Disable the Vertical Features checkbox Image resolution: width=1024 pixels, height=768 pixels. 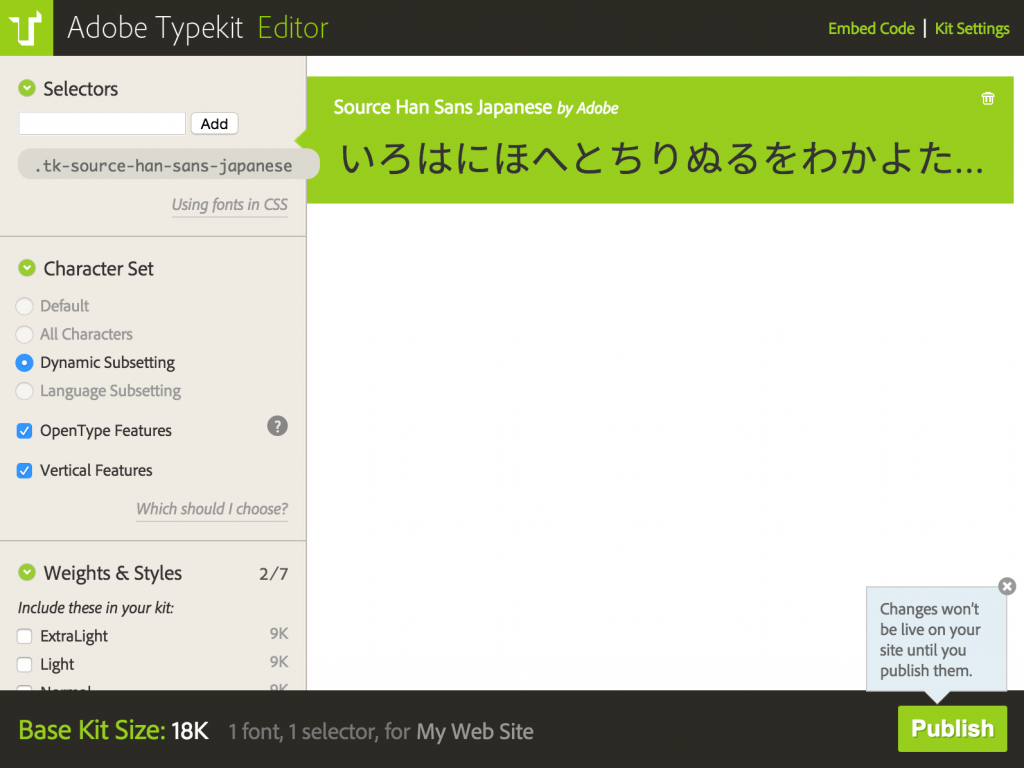[x=24, y=470]
